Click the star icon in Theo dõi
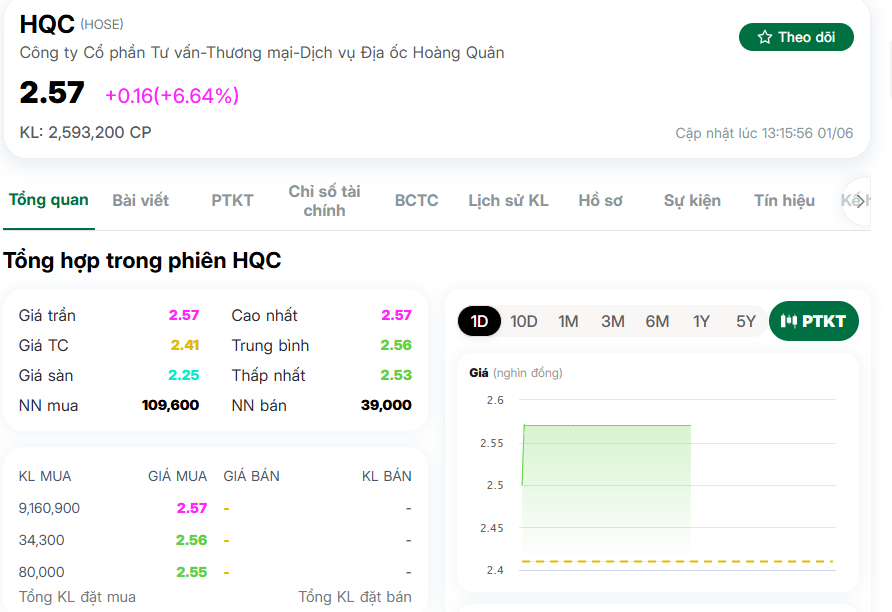The image size is (892, 612). (765, 37)
